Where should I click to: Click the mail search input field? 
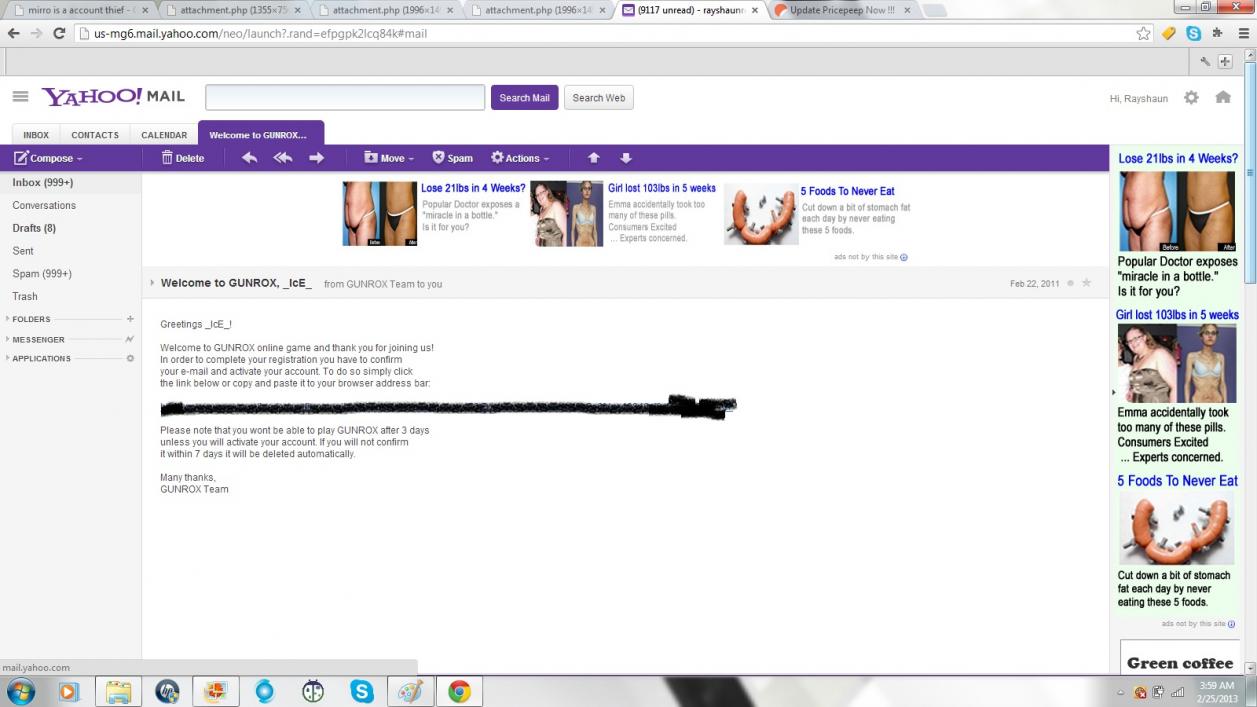(x=345, y=98)
